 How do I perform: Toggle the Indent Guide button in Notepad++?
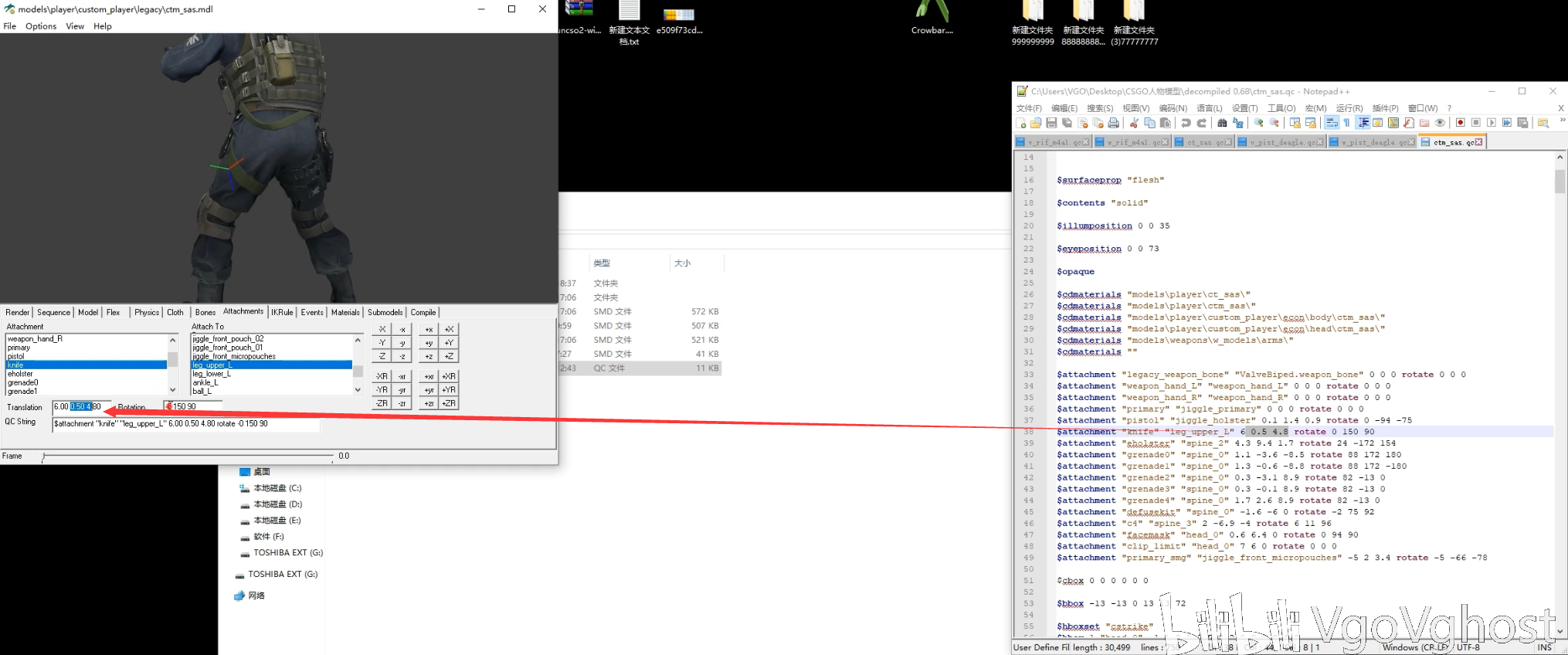click(1363, 123)
